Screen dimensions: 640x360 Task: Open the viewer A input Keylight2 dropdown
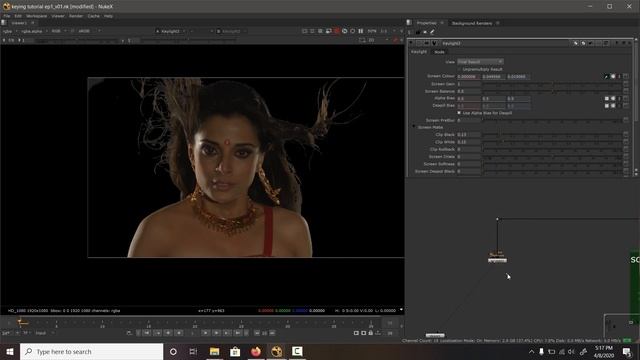[x=171, y=31]
